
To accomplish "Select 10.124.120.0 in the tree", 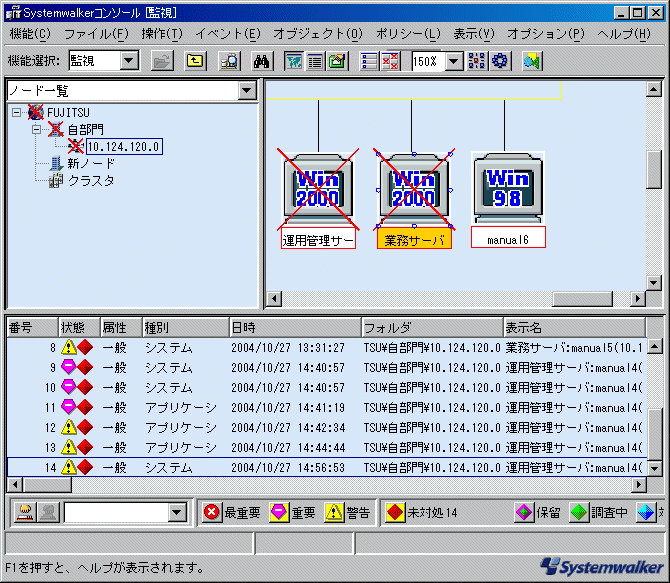I will [x=124, y=147].
